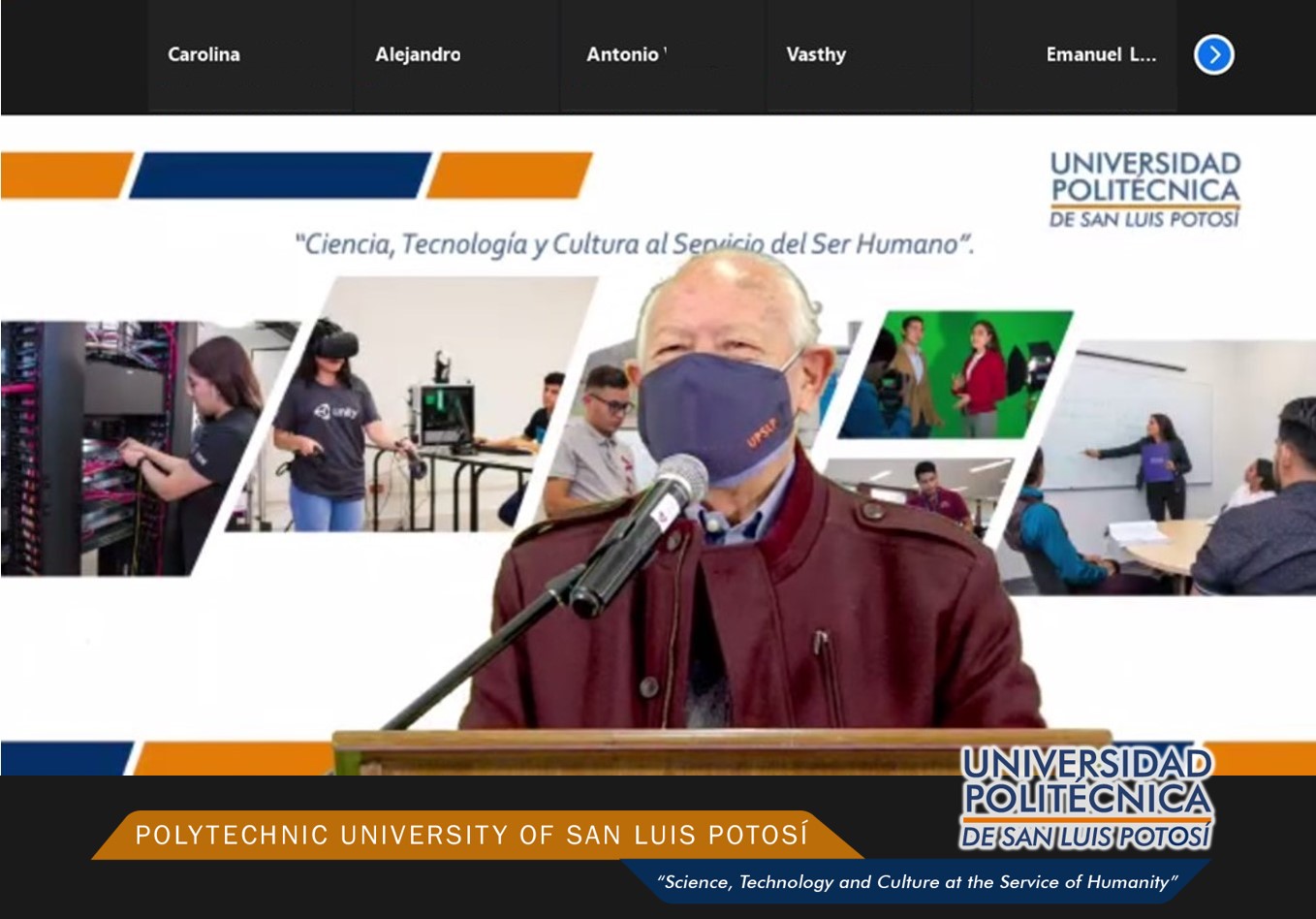Show next participants with blue arrow button
The image size is (1316, 919).
click(1214, 54)
